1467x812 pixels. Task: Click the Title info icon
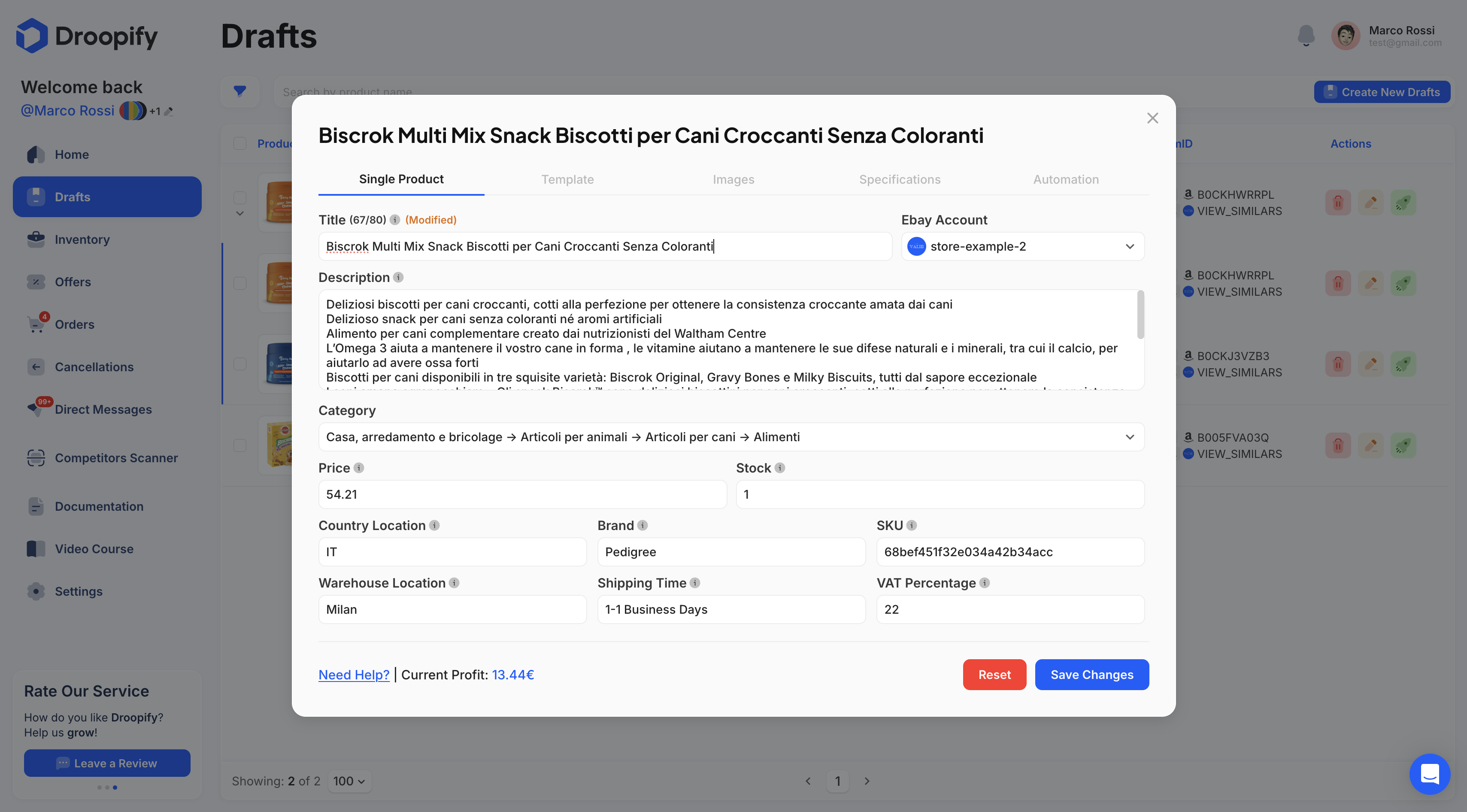pyautogui.click(x=395, y=220)
